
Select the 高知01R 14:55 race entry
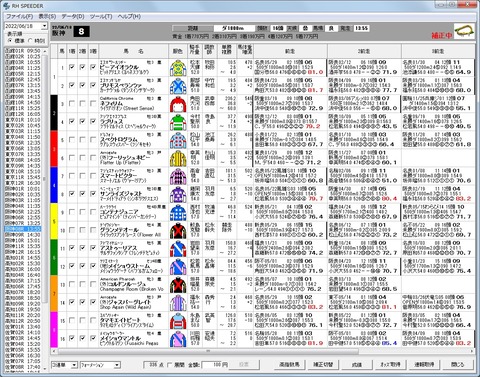coord(23,258)
